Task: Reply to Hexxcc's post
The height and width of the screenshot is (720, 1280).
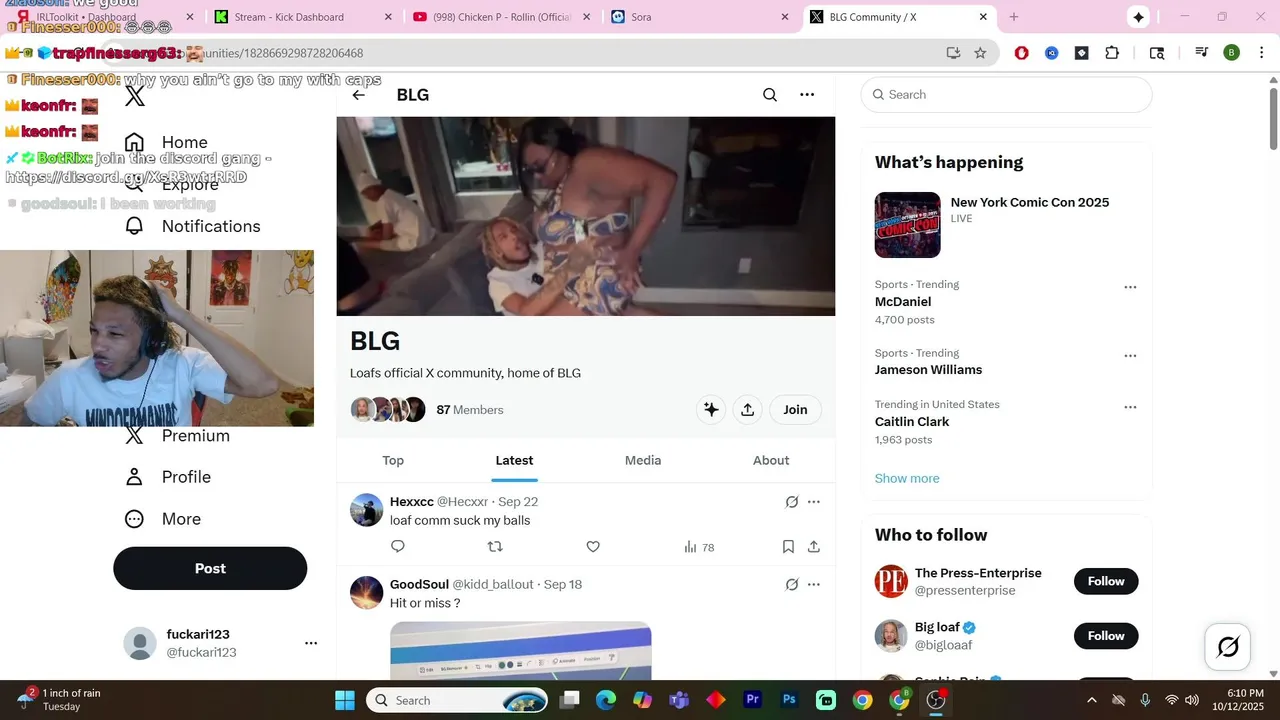Action: (x=398, y=546)
